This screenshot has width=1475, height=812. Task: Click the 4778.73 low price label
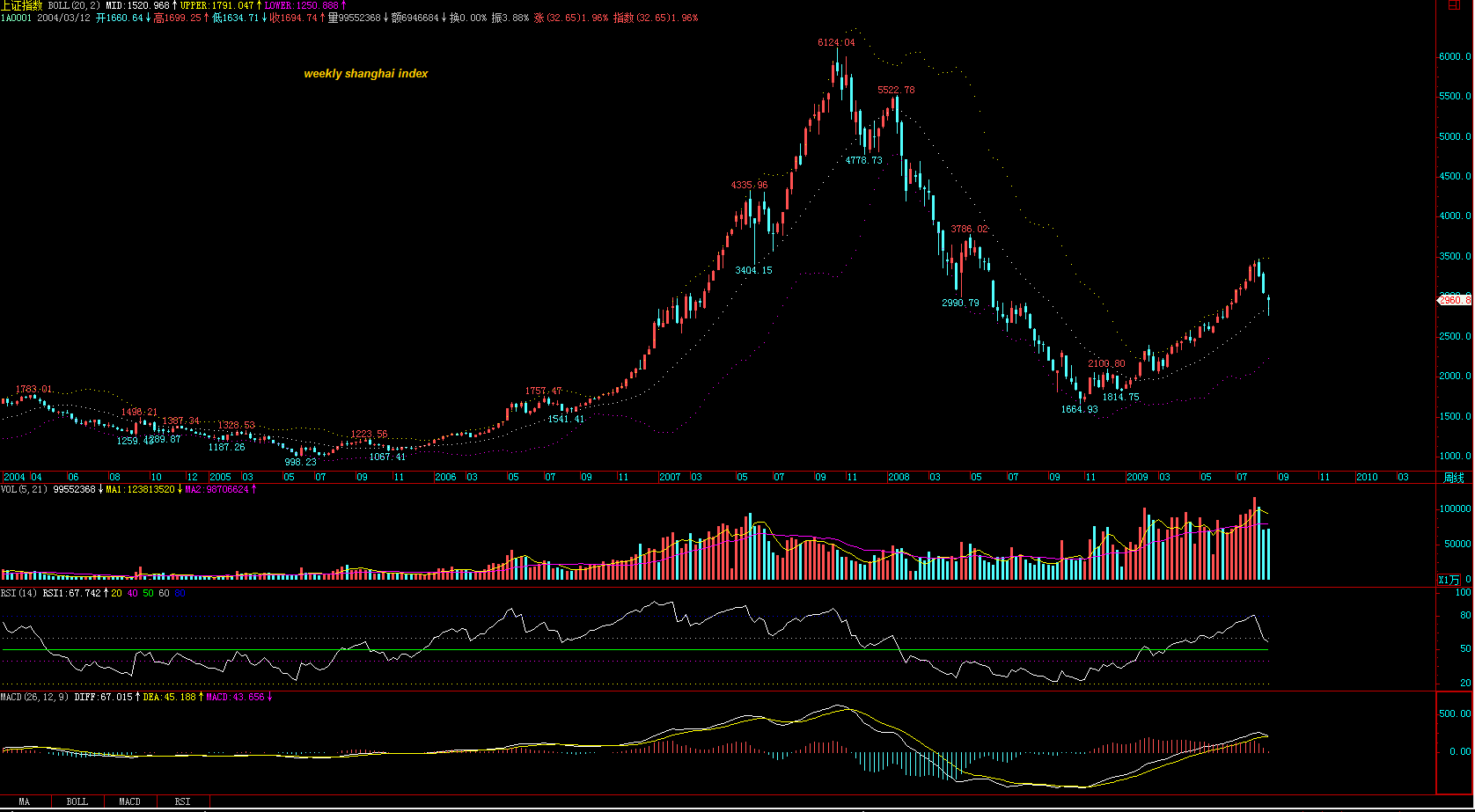[x=864, y=160]
